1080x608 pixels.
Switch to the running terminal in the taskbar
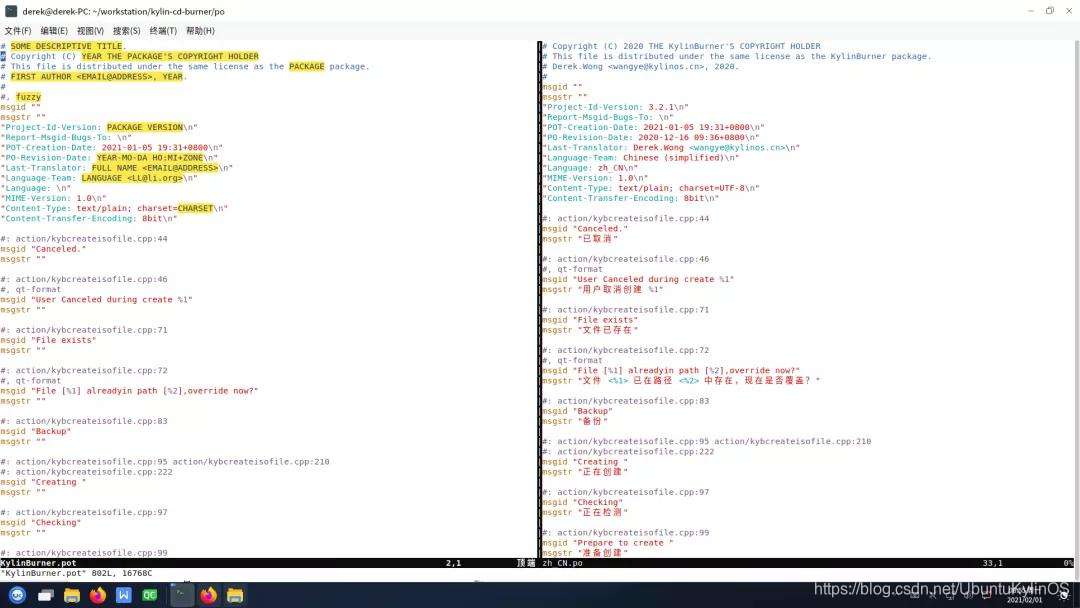(182, 595)
